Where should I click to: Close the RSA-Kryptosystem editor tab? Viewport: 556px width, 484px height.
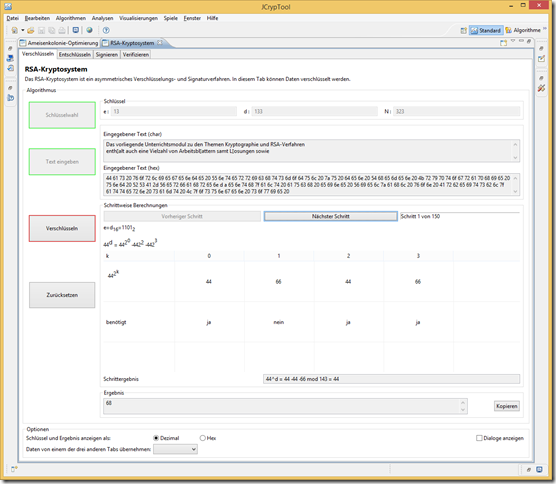(160, 43)
